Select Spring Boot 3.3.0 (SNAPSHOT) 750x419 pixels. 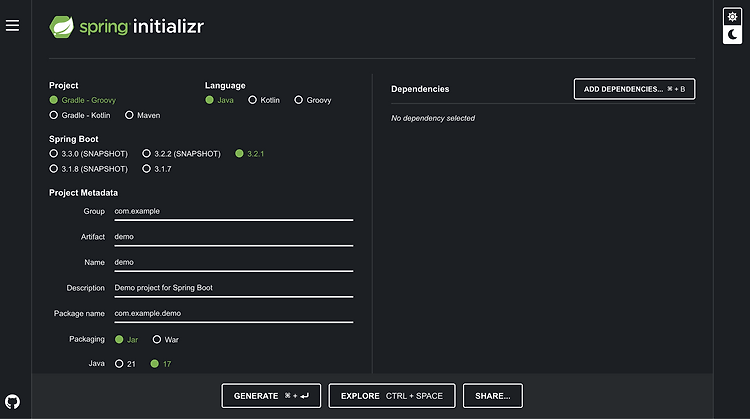88,154
